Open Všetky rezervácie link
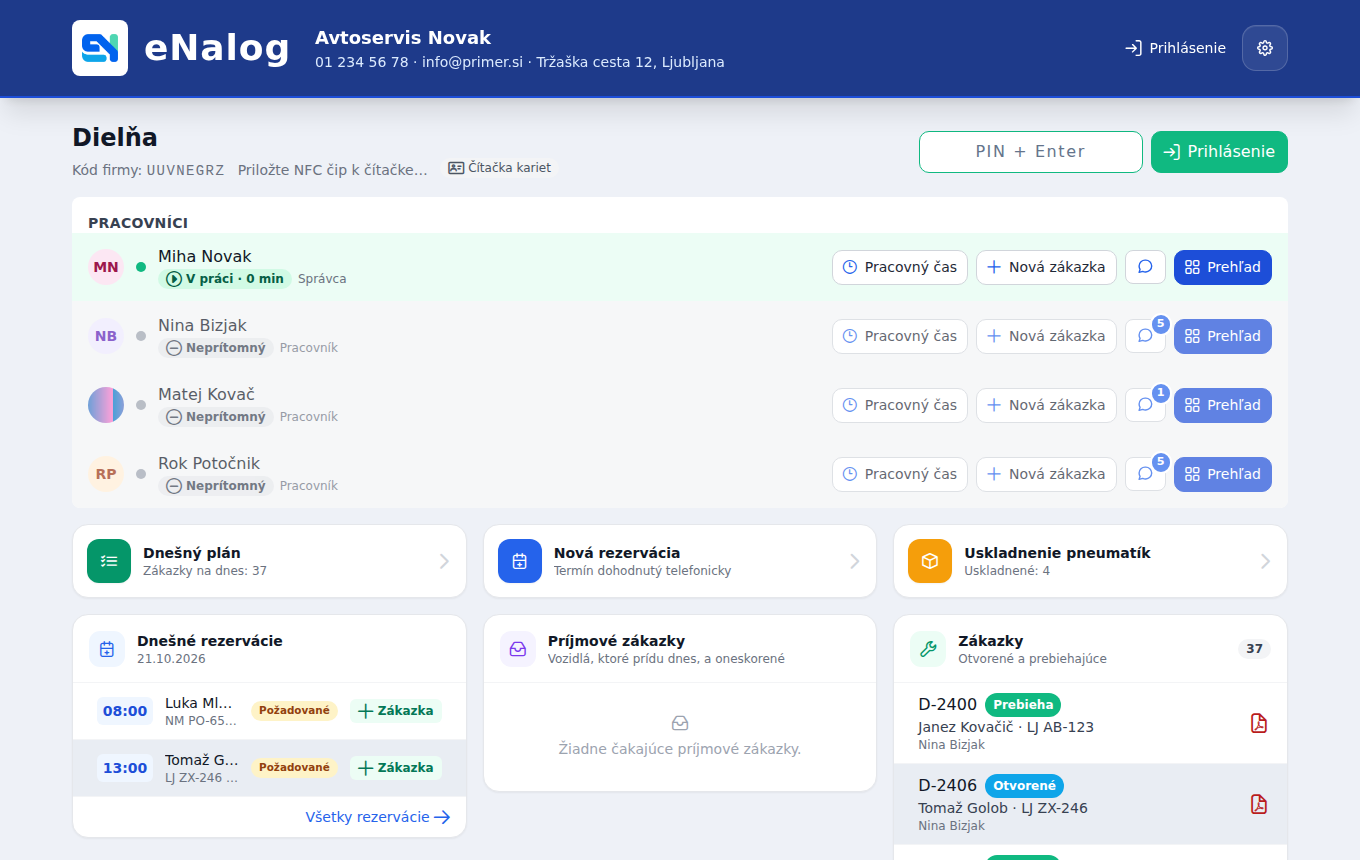Viewport: 1360px width, 860px height. click(x=378, y=817)
